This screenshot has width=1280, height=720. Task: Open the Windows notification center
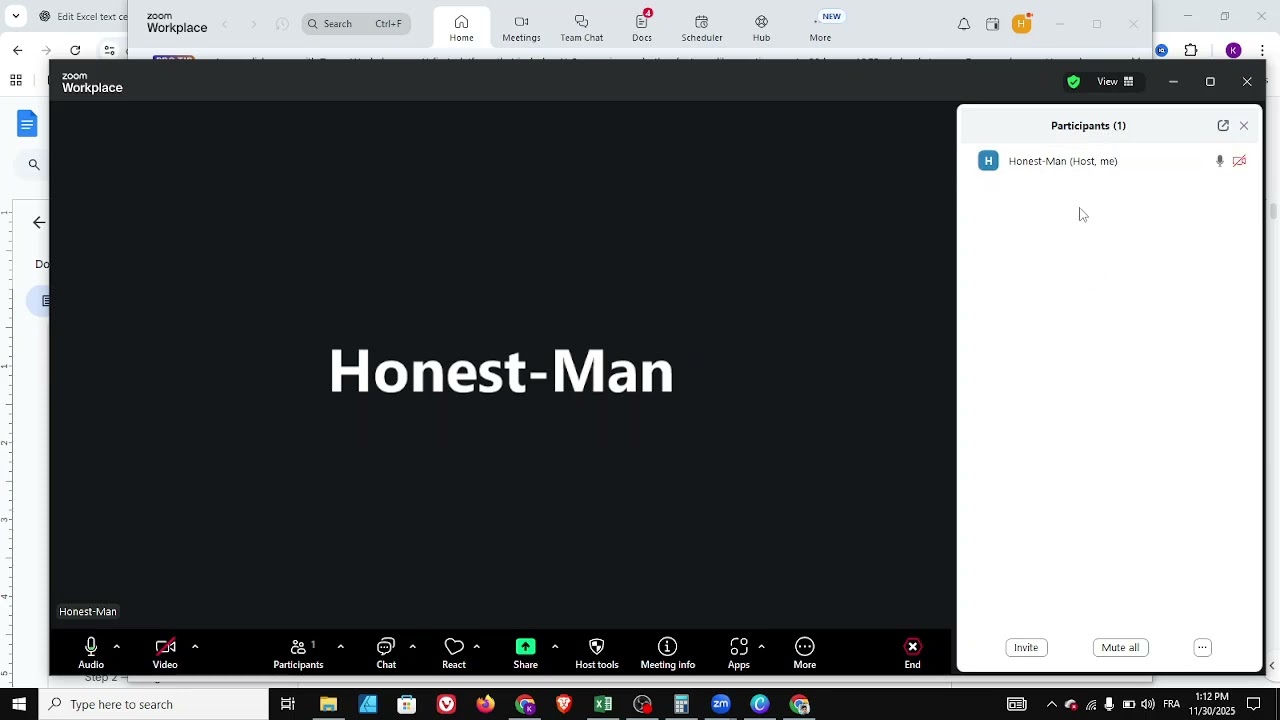click(x=1254, y=704)
